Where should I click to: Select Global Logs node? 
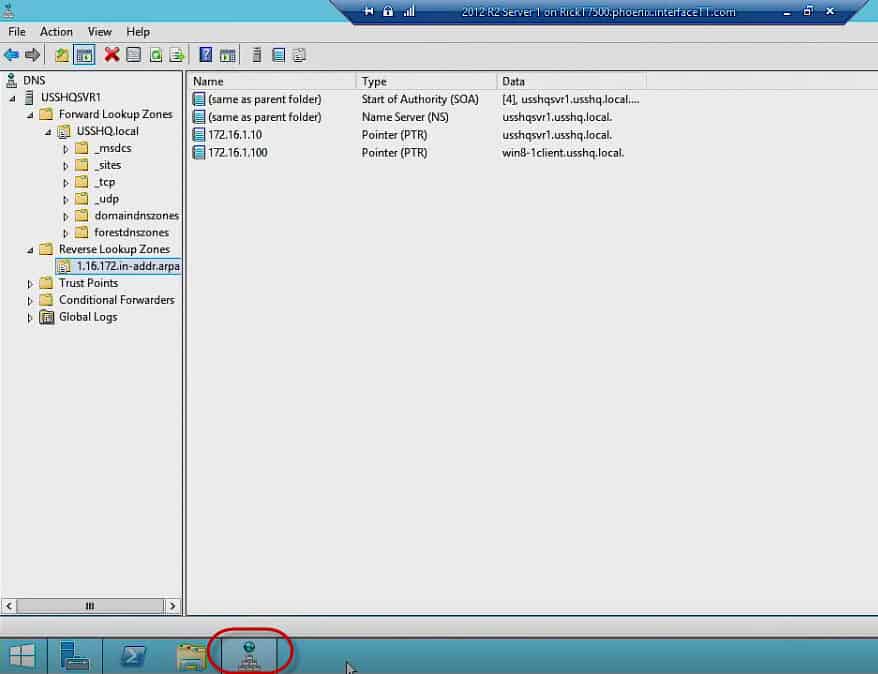click(88, 317)
